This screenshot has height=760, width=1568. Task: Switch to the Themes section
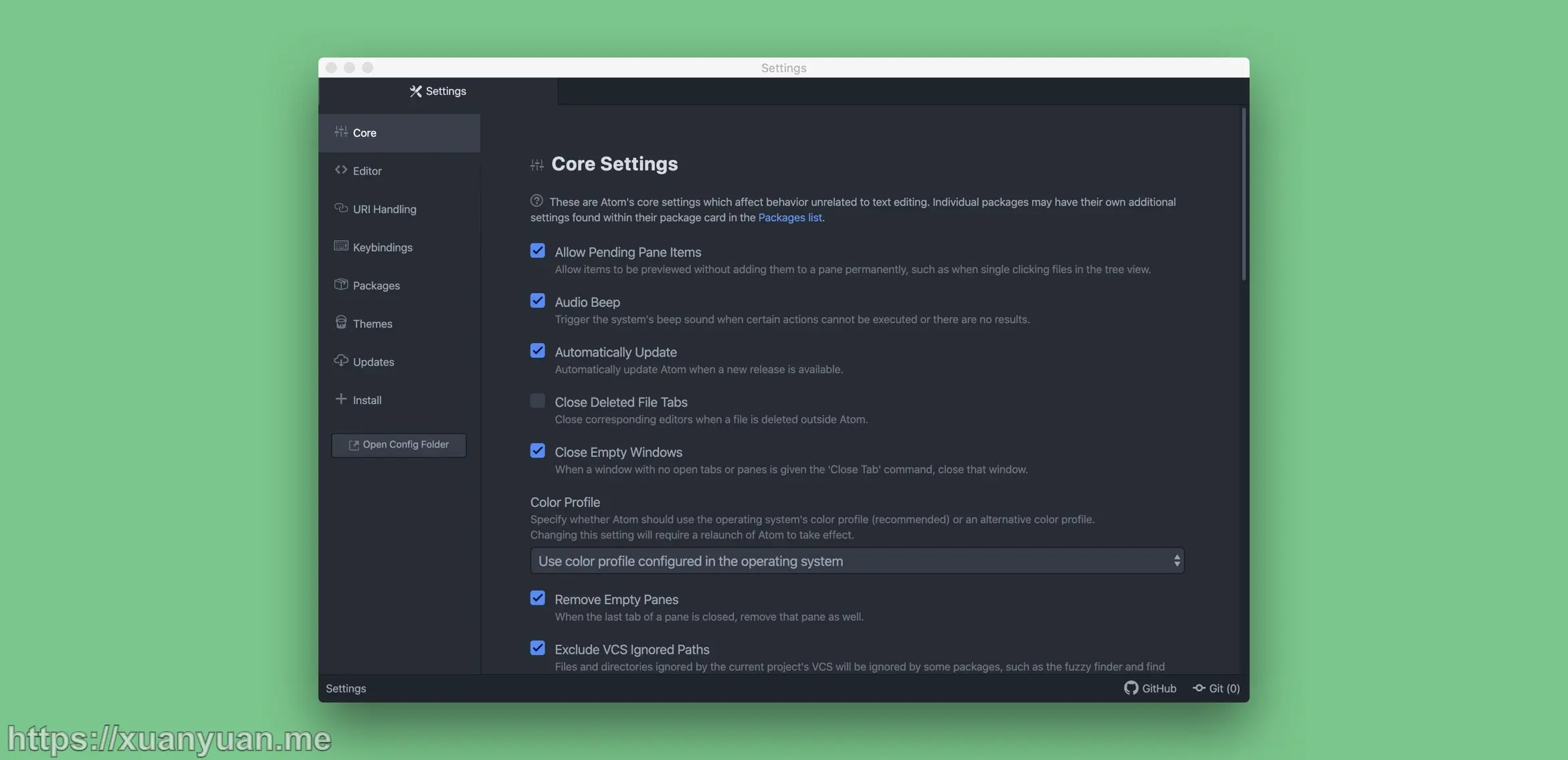click(x=399, y=323)
